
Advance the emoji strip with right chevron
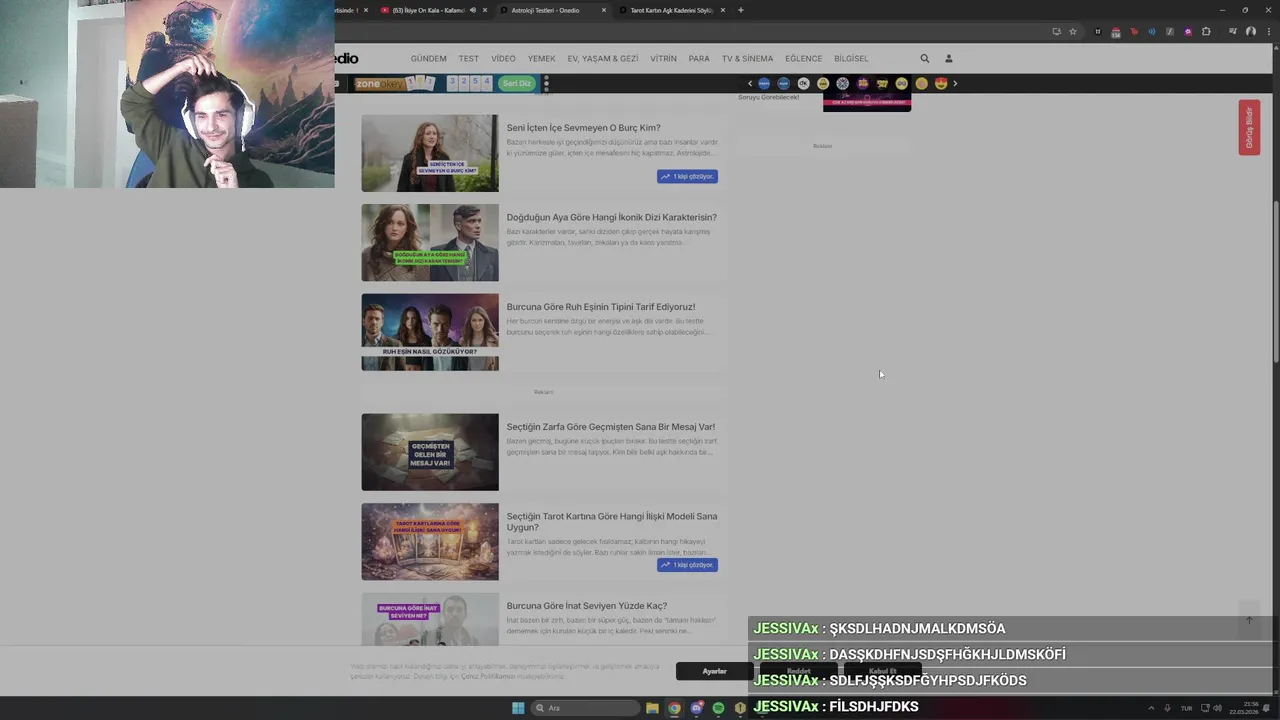(x=955, y=84)
